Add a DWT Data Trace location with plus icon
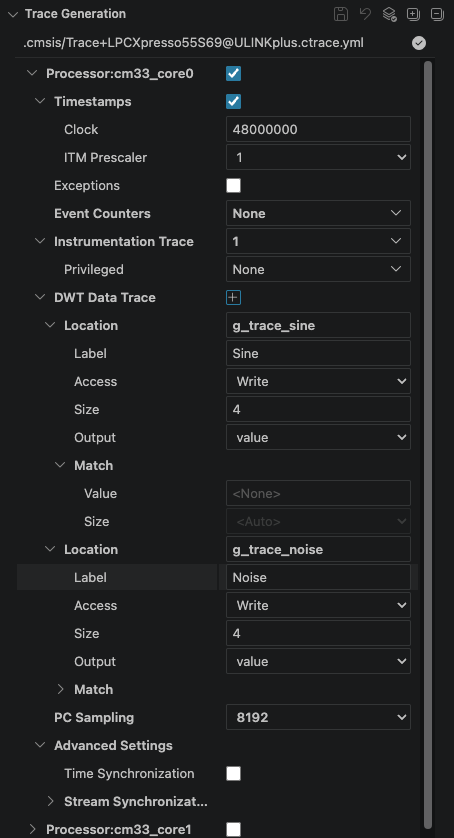The image size is (454, 838). click(233, 298)
